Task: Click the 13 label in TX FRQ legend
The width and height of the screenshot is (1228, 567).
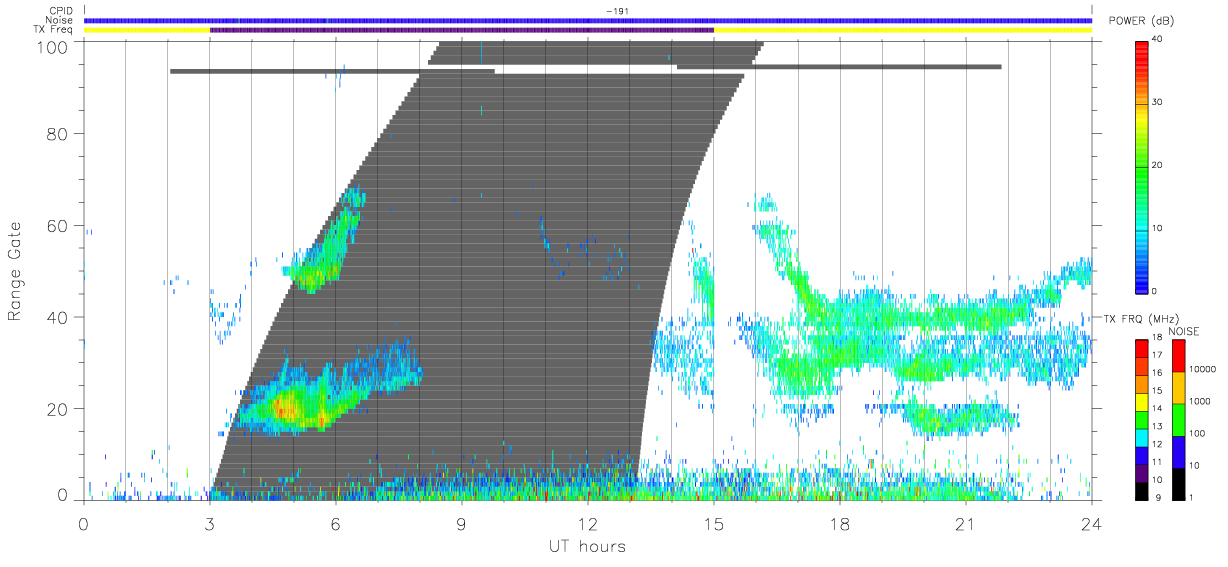Action: point(1157,426)
